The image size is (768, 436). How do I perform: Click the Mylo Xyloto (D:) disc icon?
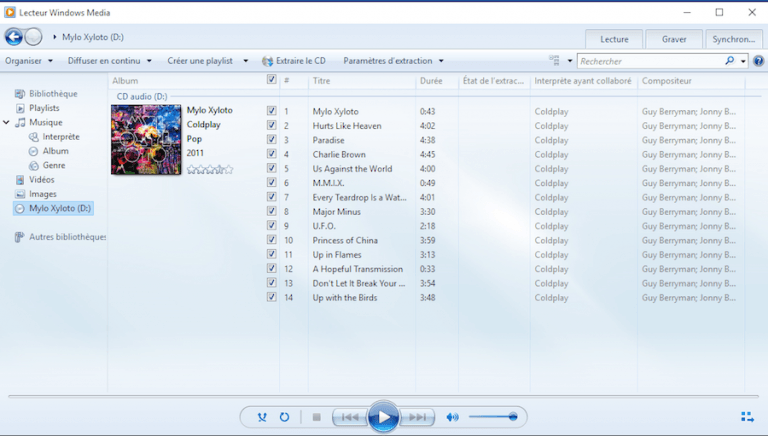click(x=20, y=208)
